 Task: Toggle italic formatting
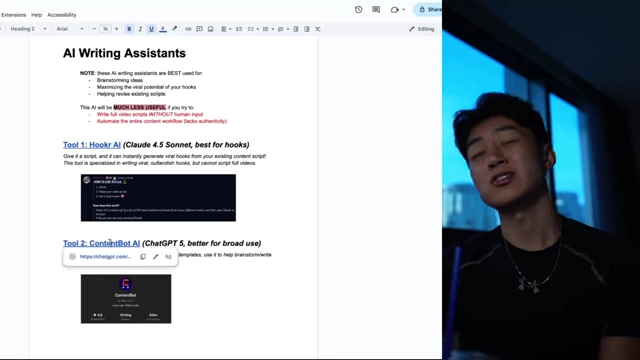click(140, 29)
